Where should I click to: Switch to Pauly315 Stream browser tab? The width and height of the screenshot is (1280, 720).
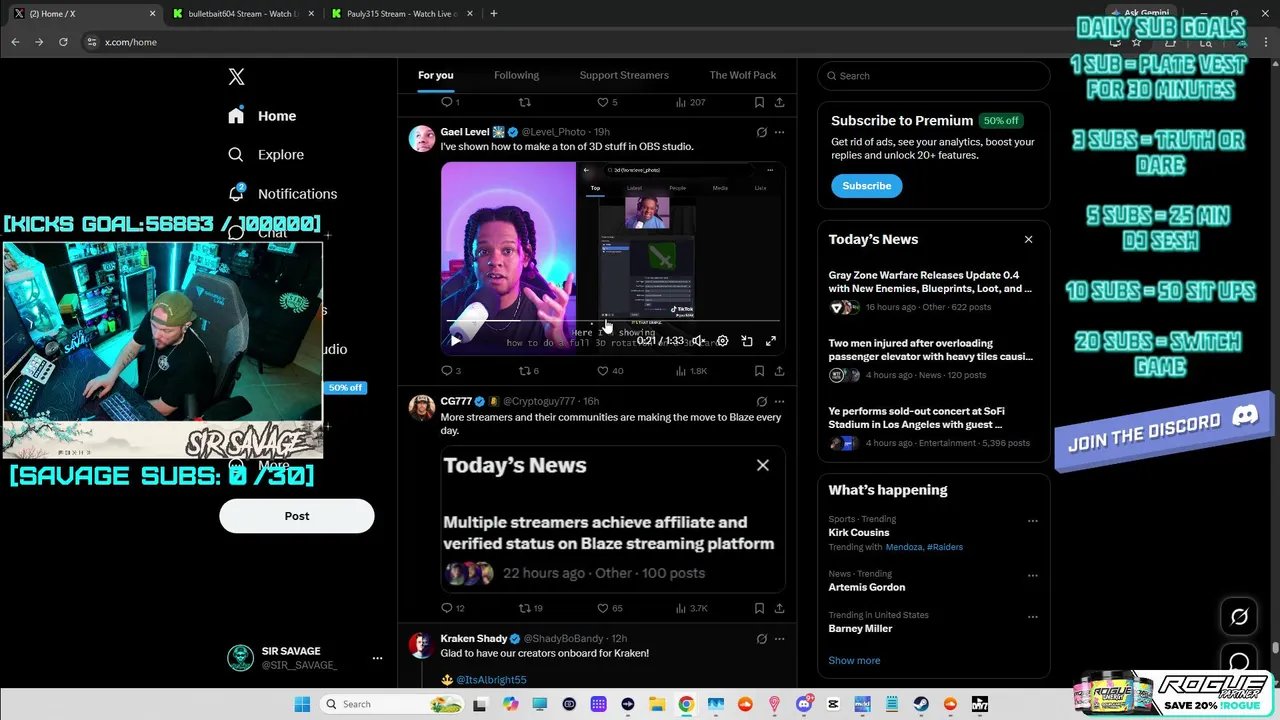click(x=400, y=14)
